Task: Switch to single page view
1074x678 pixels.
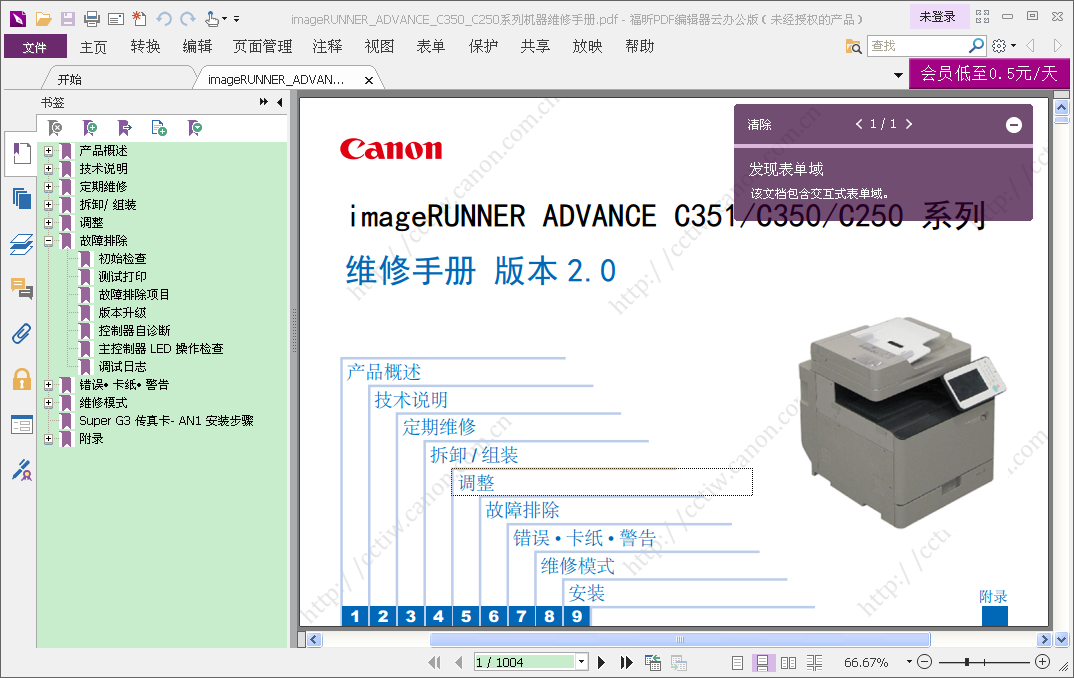Action: (737, 662)
